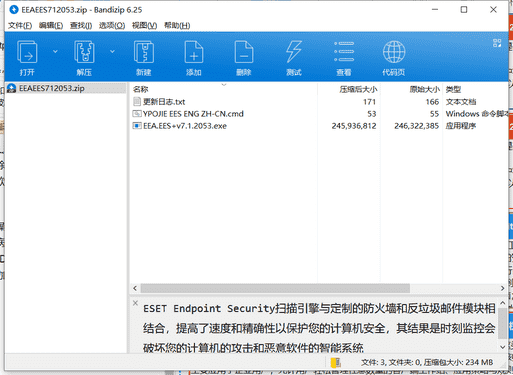
Task: Open the 帮助(H) menu
Action: pos(177,25)
